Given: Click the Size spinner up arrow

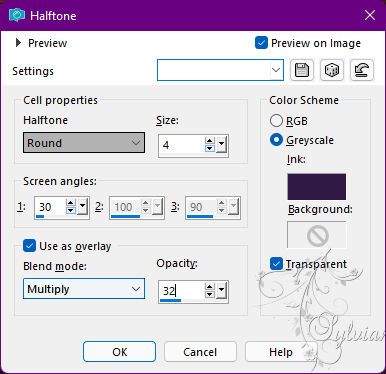Looking at the screenshot, I should (210, 141).
